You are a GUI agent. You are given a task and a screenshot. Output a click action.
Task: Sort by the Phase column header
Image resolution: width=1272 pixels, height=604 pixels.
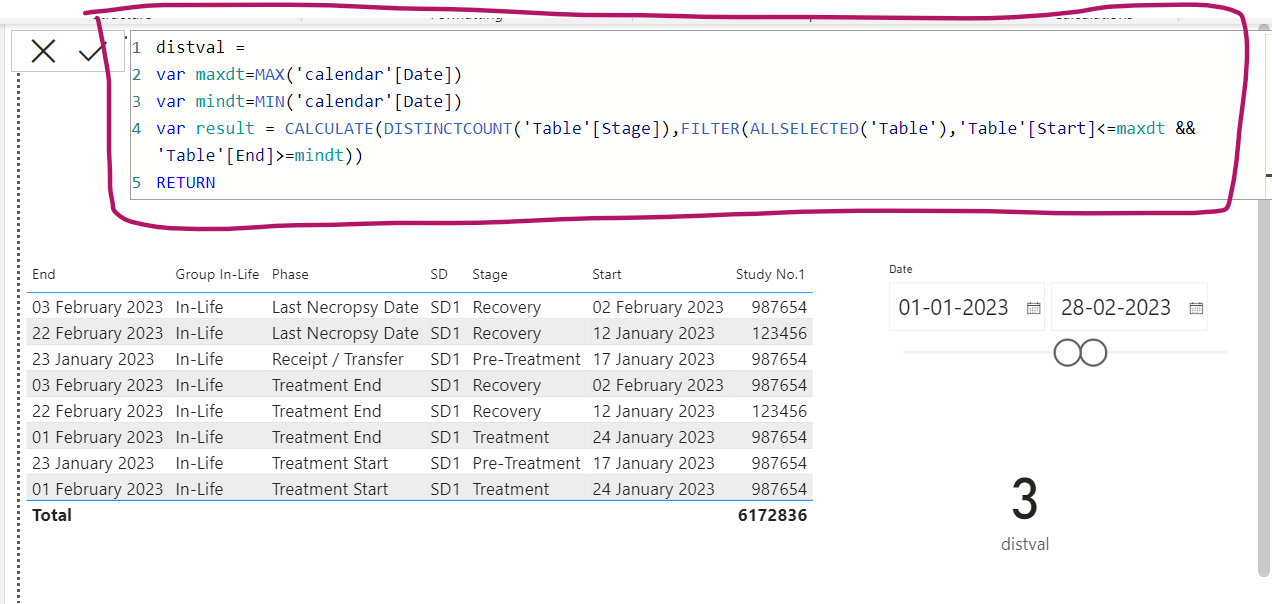click(x=290, y=274)
